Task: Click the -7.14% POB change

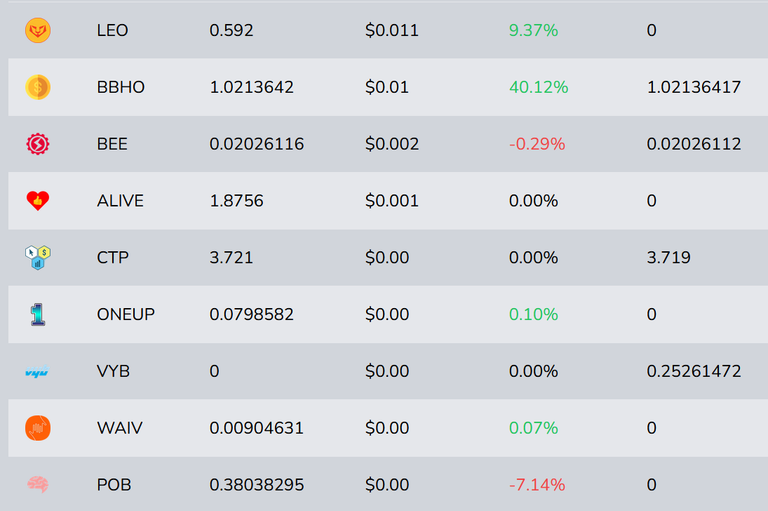Action: [x=537, y=485]
